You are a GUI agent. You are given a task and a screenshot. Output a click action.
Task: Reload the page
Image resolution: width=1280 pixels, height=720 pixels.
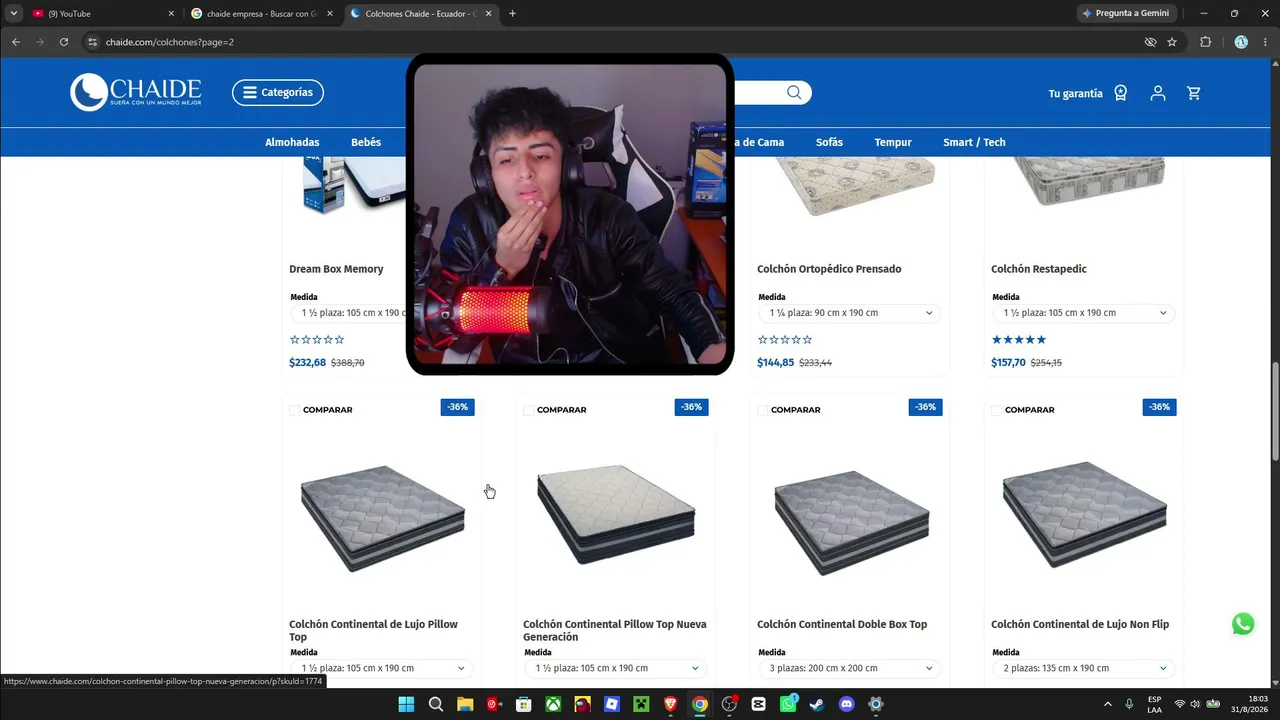coord(64,42)
